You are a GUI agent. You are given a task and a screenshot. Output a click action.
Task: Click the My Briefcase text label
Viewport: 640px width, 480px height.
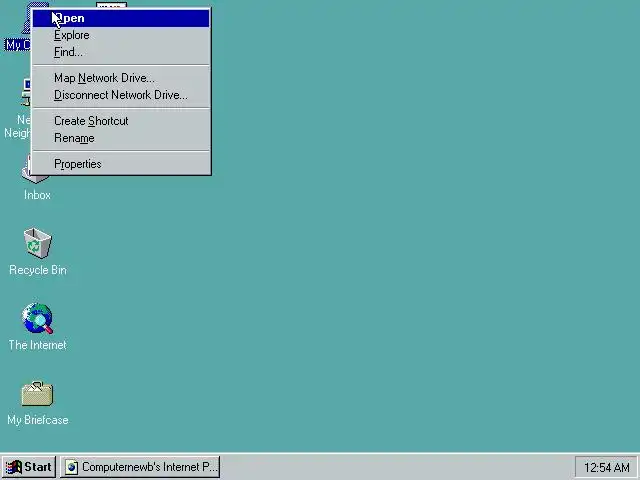coord(38,420)
